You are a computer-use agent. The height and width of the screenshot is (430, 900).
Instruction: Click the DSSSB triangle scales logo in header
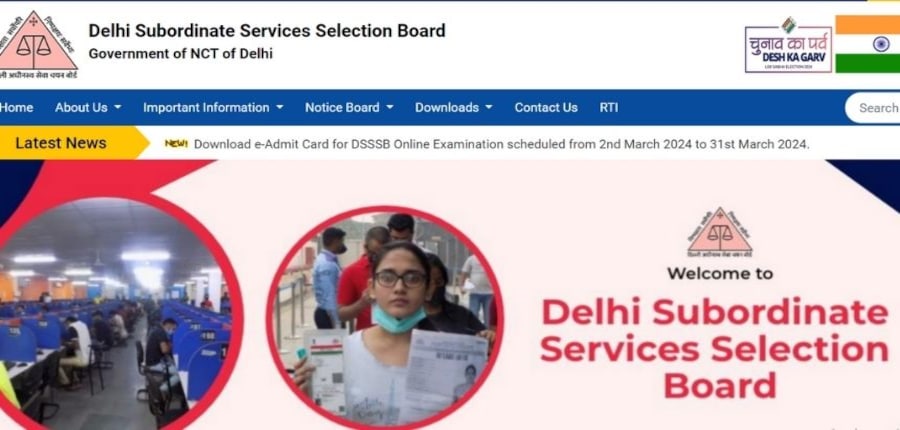tap(37, 45)
